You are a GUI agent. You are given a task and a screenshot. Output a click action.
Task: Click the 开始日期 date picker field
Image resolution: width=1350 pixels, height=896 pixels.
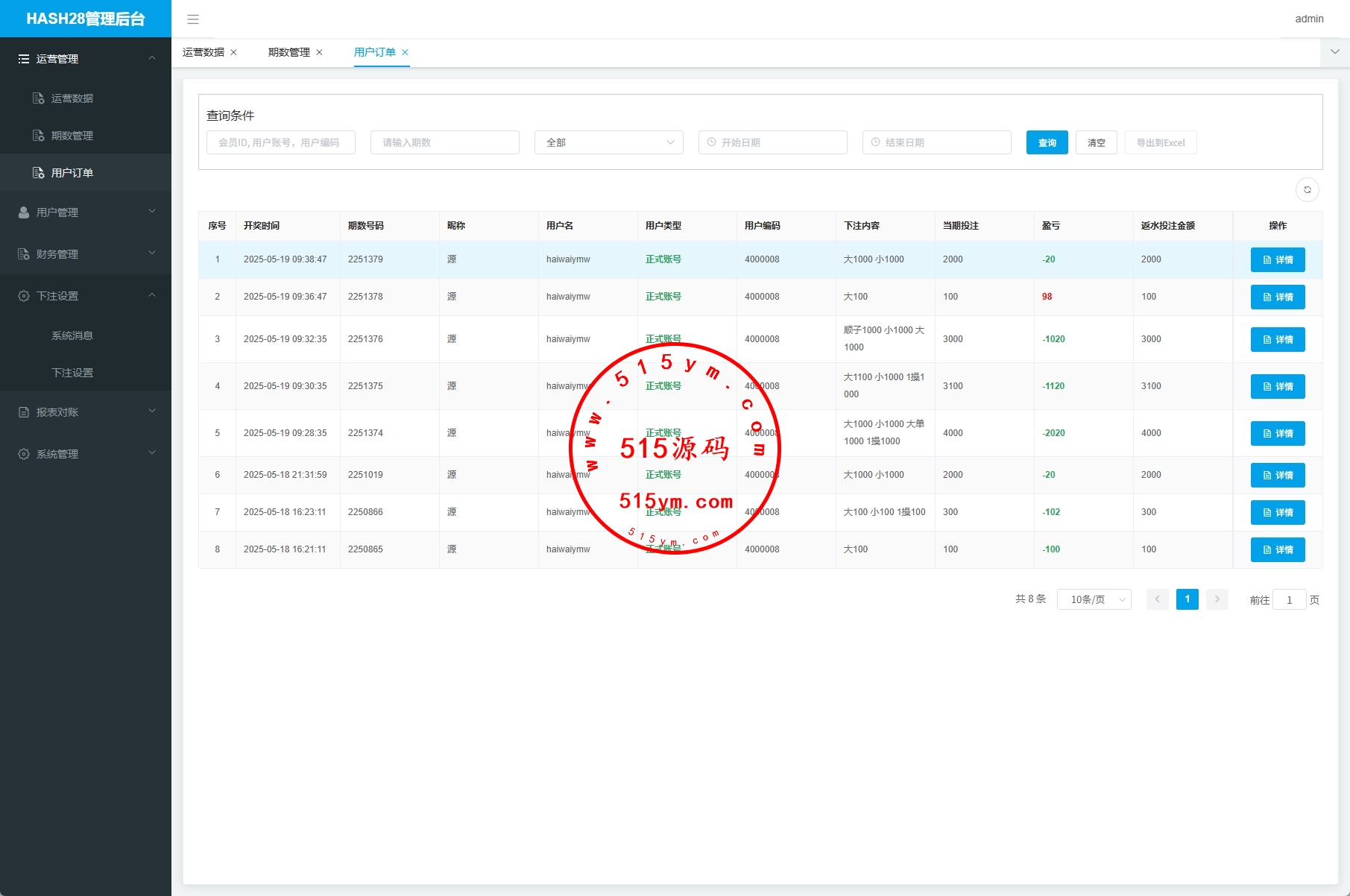coord(772,142)
